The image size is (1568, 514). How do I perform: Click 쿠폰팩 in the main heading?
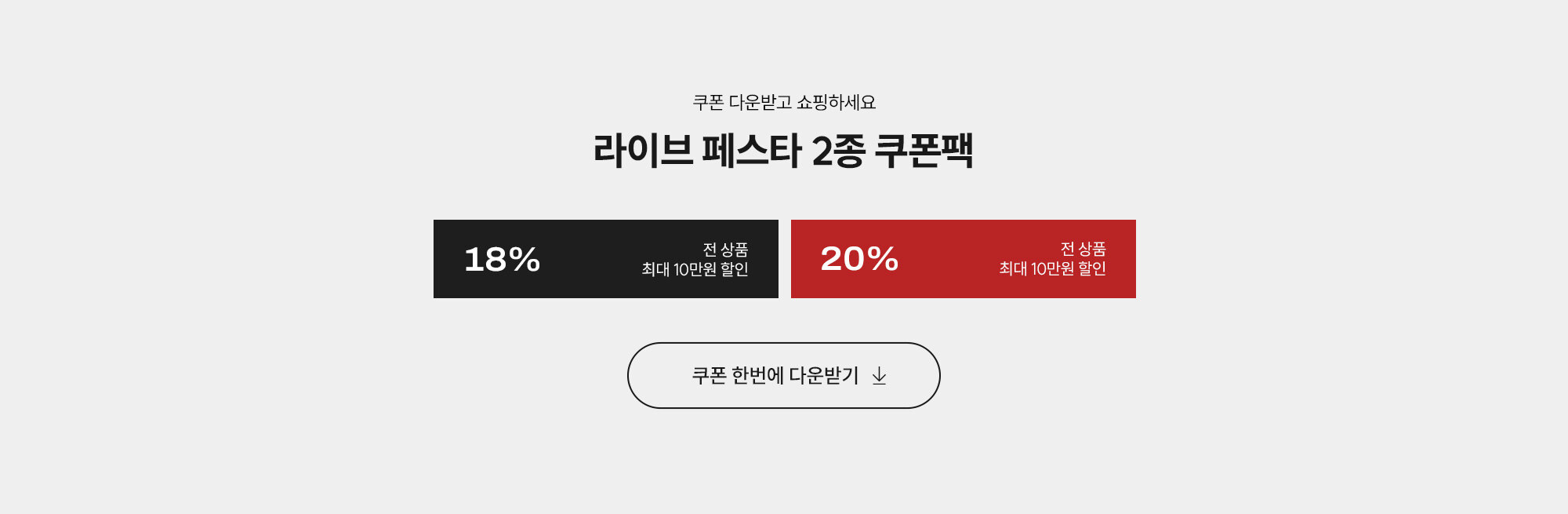pos(924,151)
